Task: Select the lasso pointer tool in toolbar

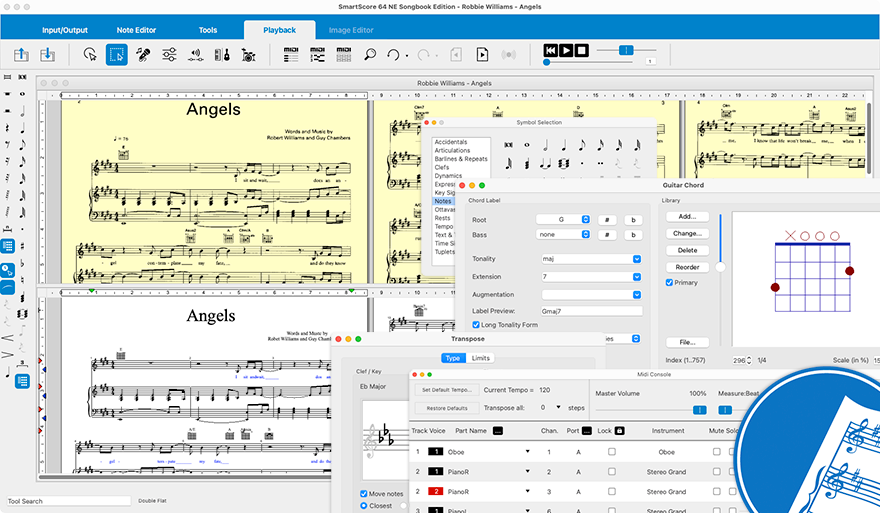Action: coord(90,54)
